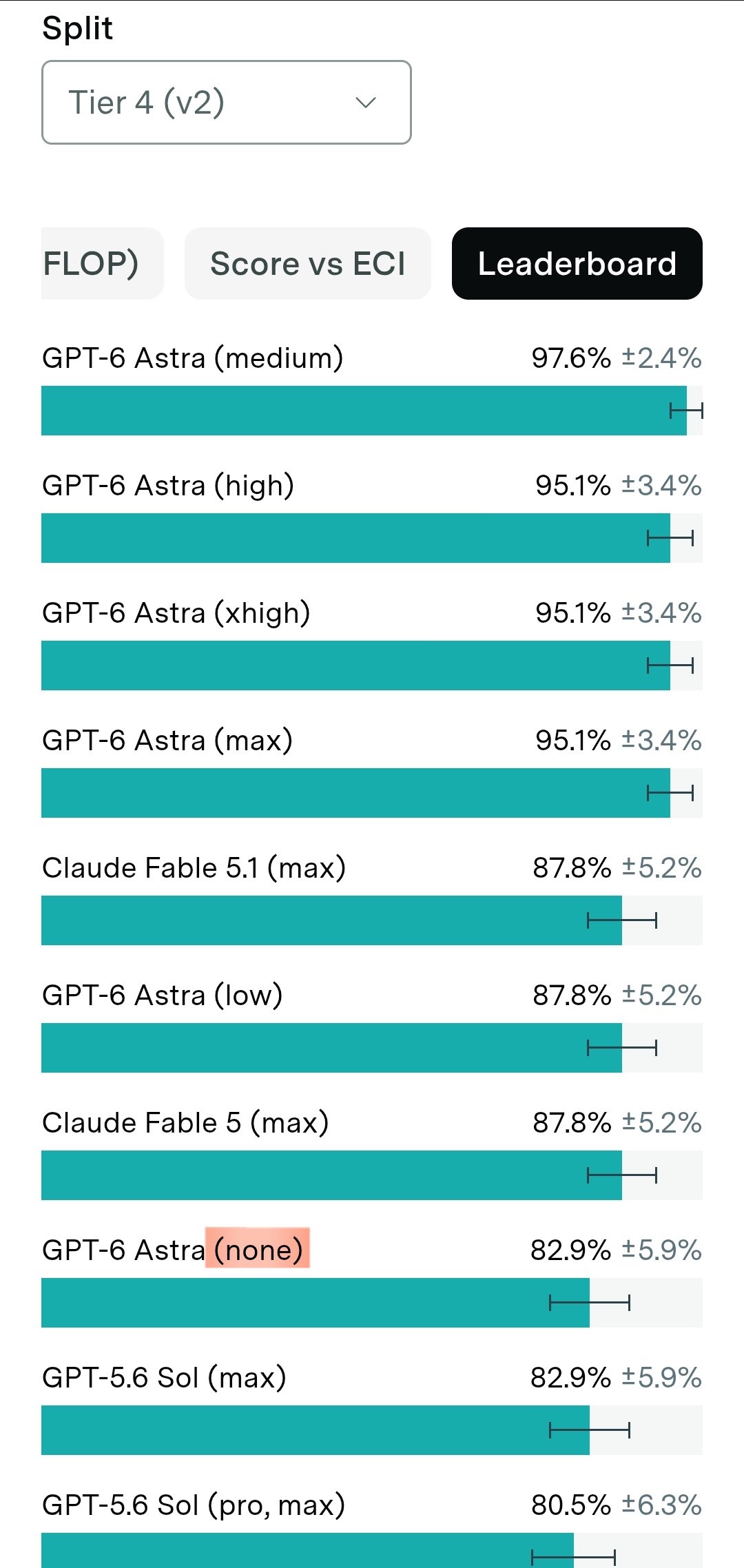Switch to the Score vs ECI tab
The image size is (744, 1568).
308,263
